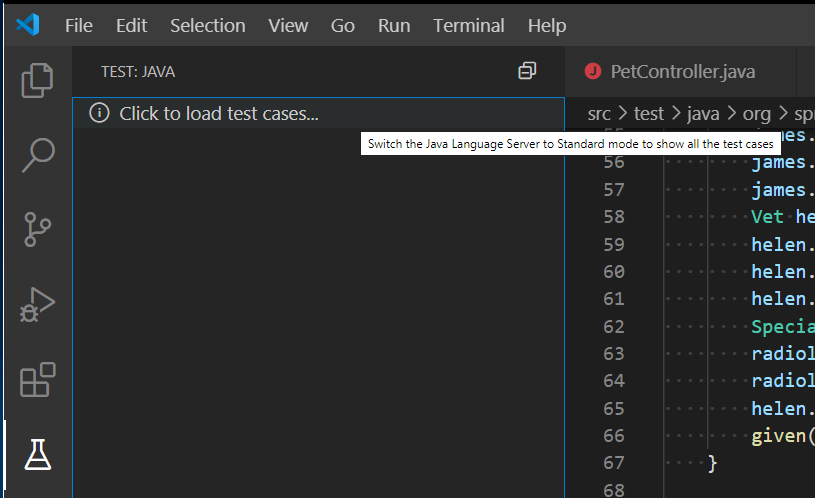The image size is (815, 498).
Task: Click the Vet type on line 58
Action: click(x=767, y=217)
